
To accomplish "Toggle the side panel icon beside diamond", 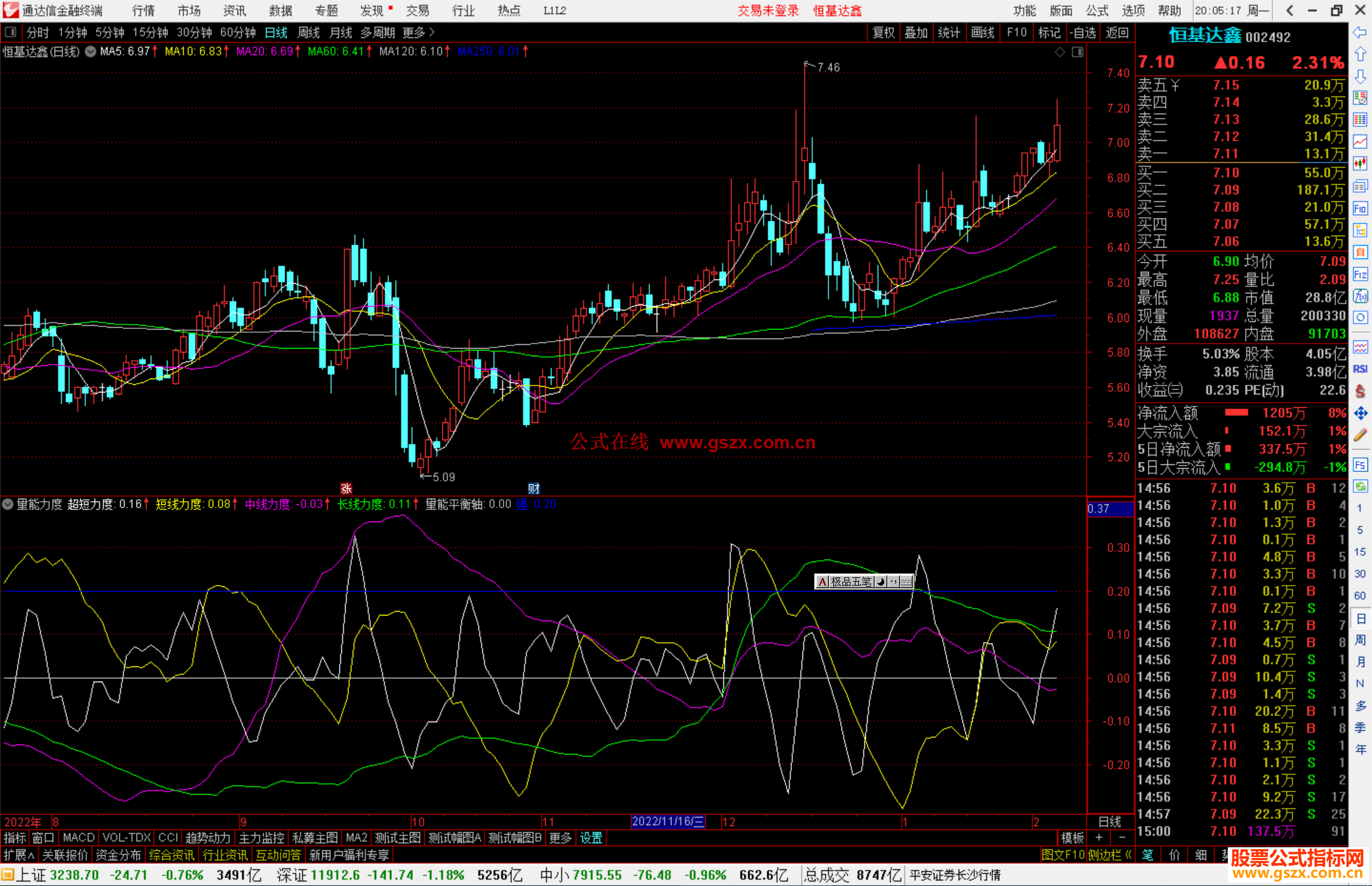I will tap(1077, 52).
